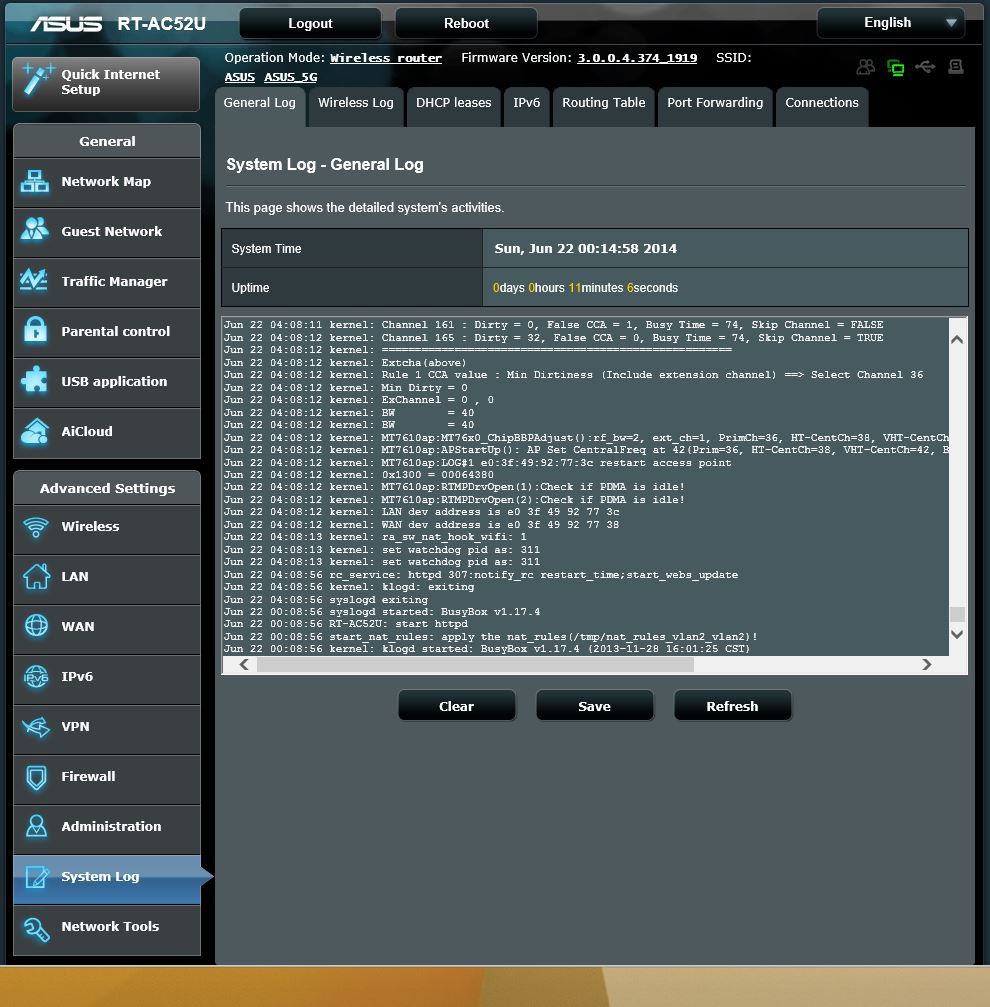
Task: Click the guest network status icon in header
Action: click(x=865, y=67)
